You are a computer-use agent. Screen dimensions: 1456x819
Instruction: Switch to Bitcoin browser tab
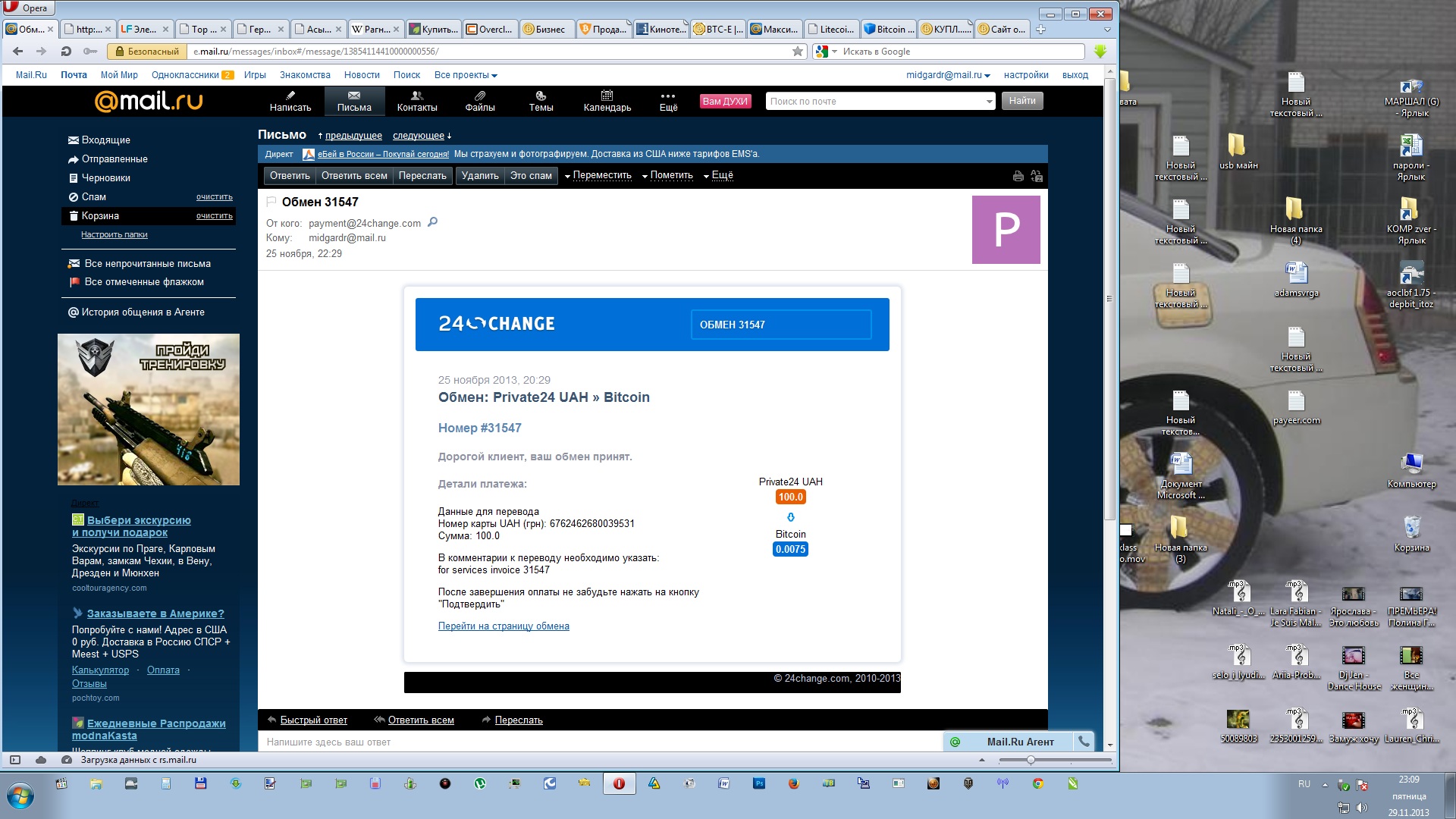(889, 30)
